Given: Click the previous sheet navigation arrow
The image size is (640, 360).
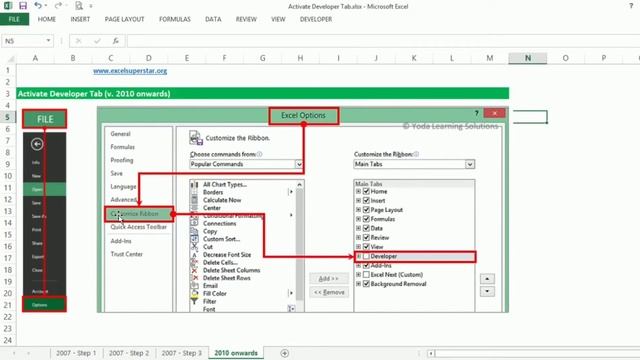Looking at the screenshot, I should point(14,353).
